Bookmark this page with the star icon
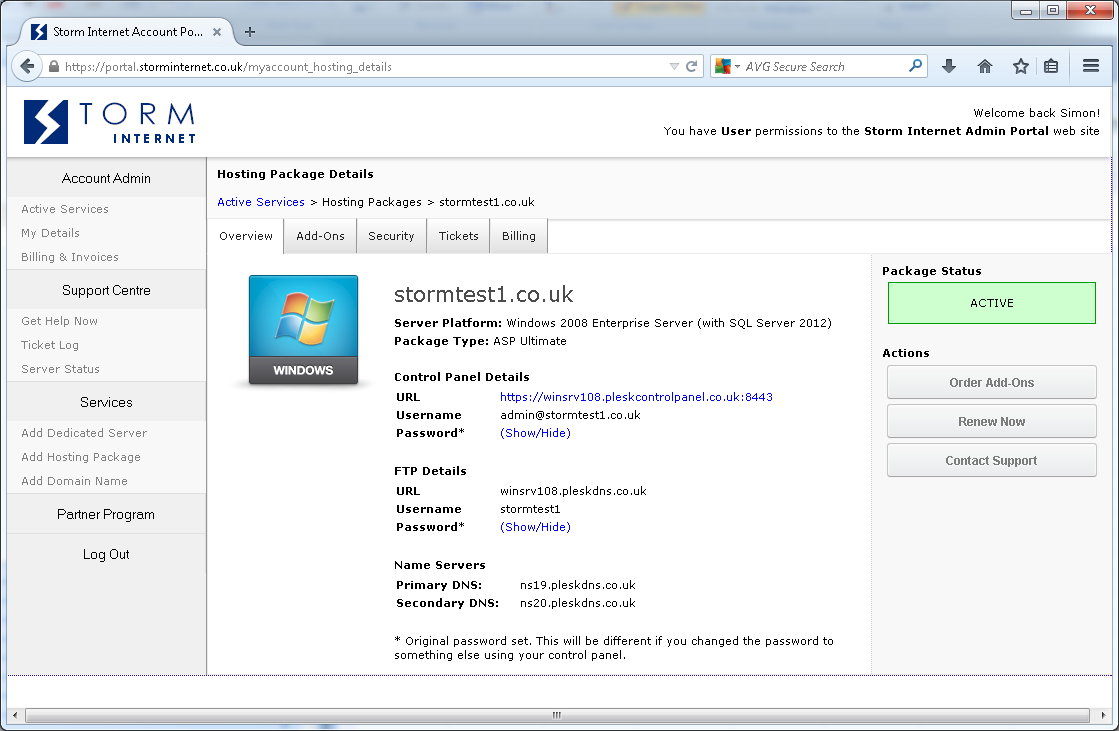The image size is (1119, 731). [1019, 65]
